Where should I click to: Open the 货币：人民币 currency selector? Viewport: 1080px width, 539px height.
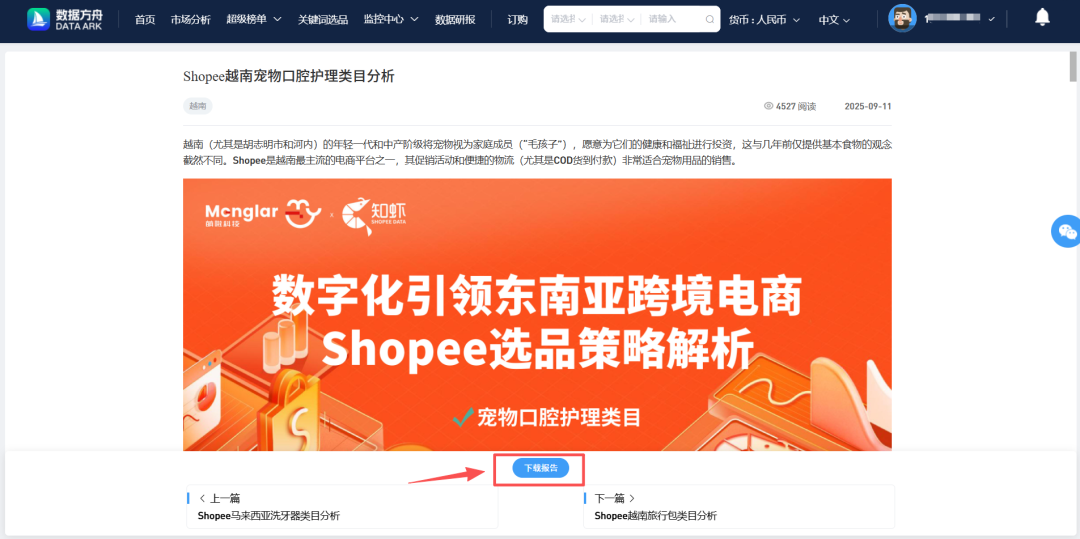(764, 19)
